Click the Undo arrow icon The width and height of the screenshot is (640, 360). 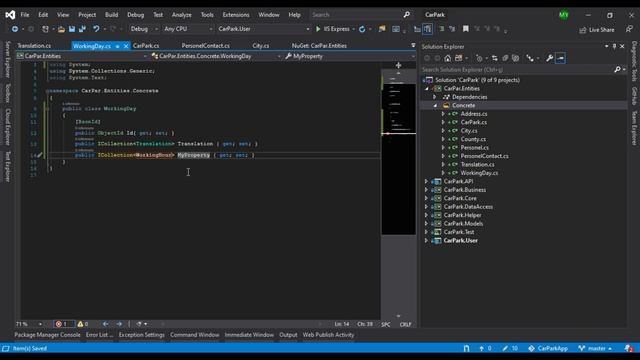point(96,29)
